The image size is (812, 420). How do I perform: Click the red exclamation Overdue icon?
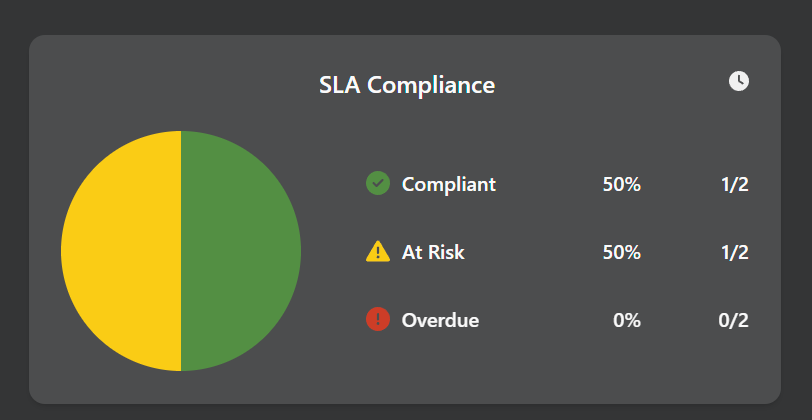(x=378, y=320)
